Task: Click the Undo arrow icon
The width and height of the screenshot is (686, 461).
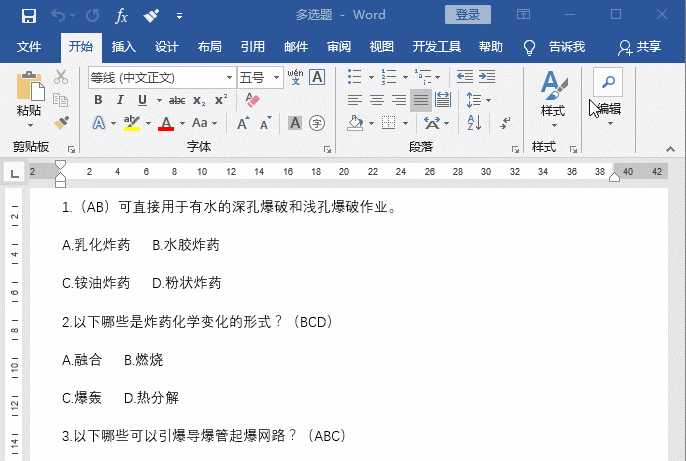Action: tap(58, 16)
